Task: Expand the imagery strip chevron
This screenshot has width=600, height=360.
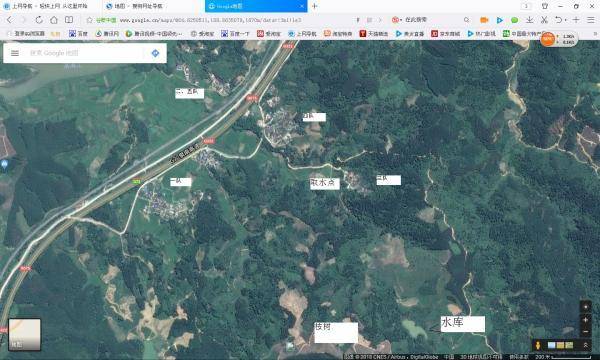Action: [585, 345]
